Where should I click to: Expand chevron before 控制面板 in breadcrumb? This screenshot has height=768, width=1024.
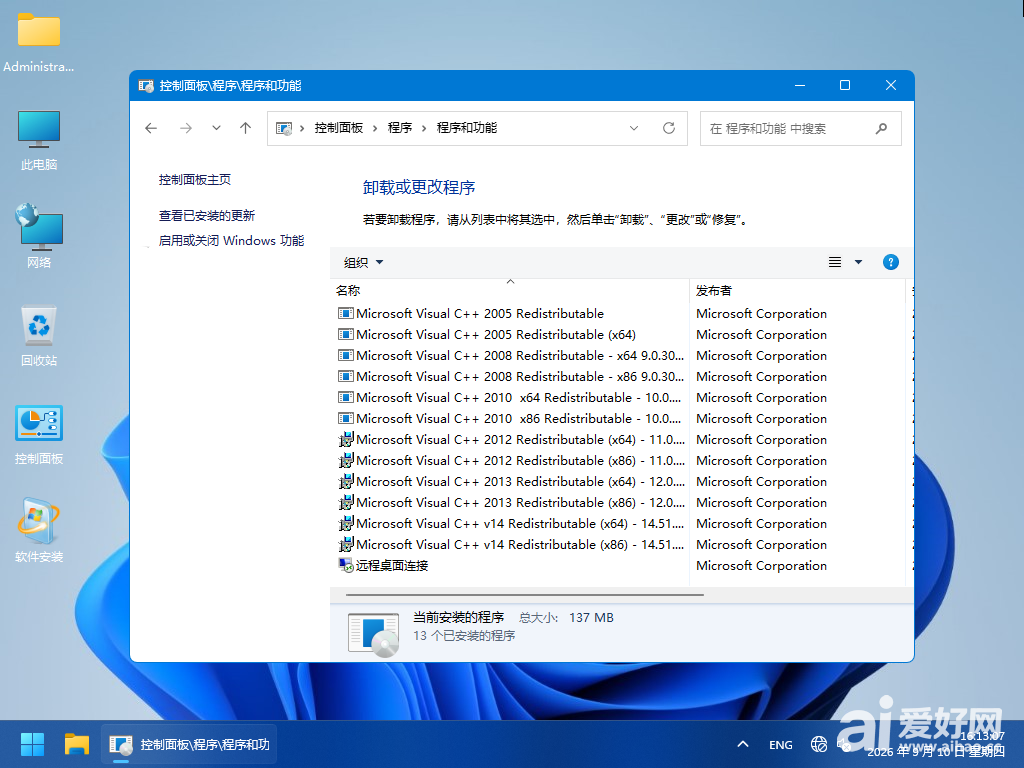[302, 128]
